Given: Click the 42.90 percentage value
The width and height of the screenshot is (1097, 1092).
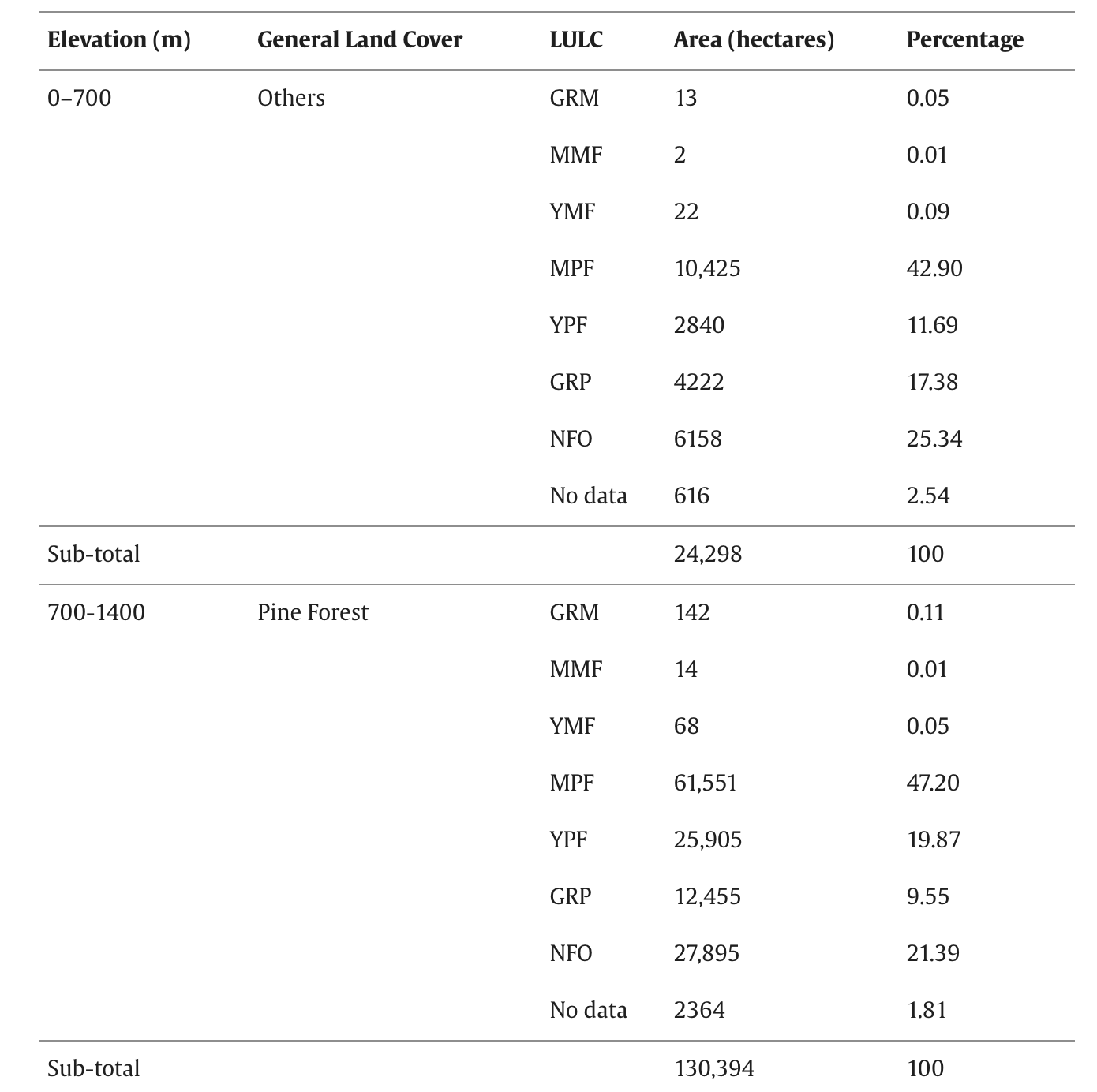Looking at the screenshot, I should (x=934, y=268).
